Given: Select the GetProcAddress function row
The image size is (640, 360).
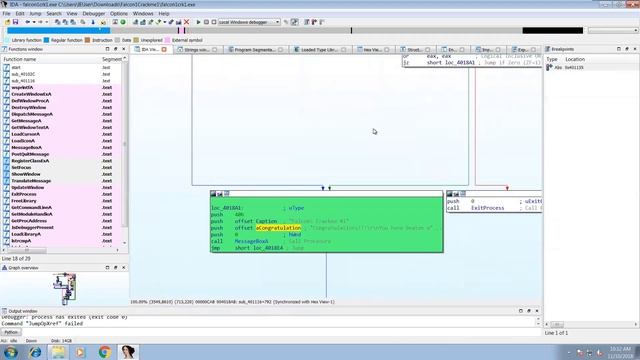Looking at the screenshot, I should coord(62,221).
